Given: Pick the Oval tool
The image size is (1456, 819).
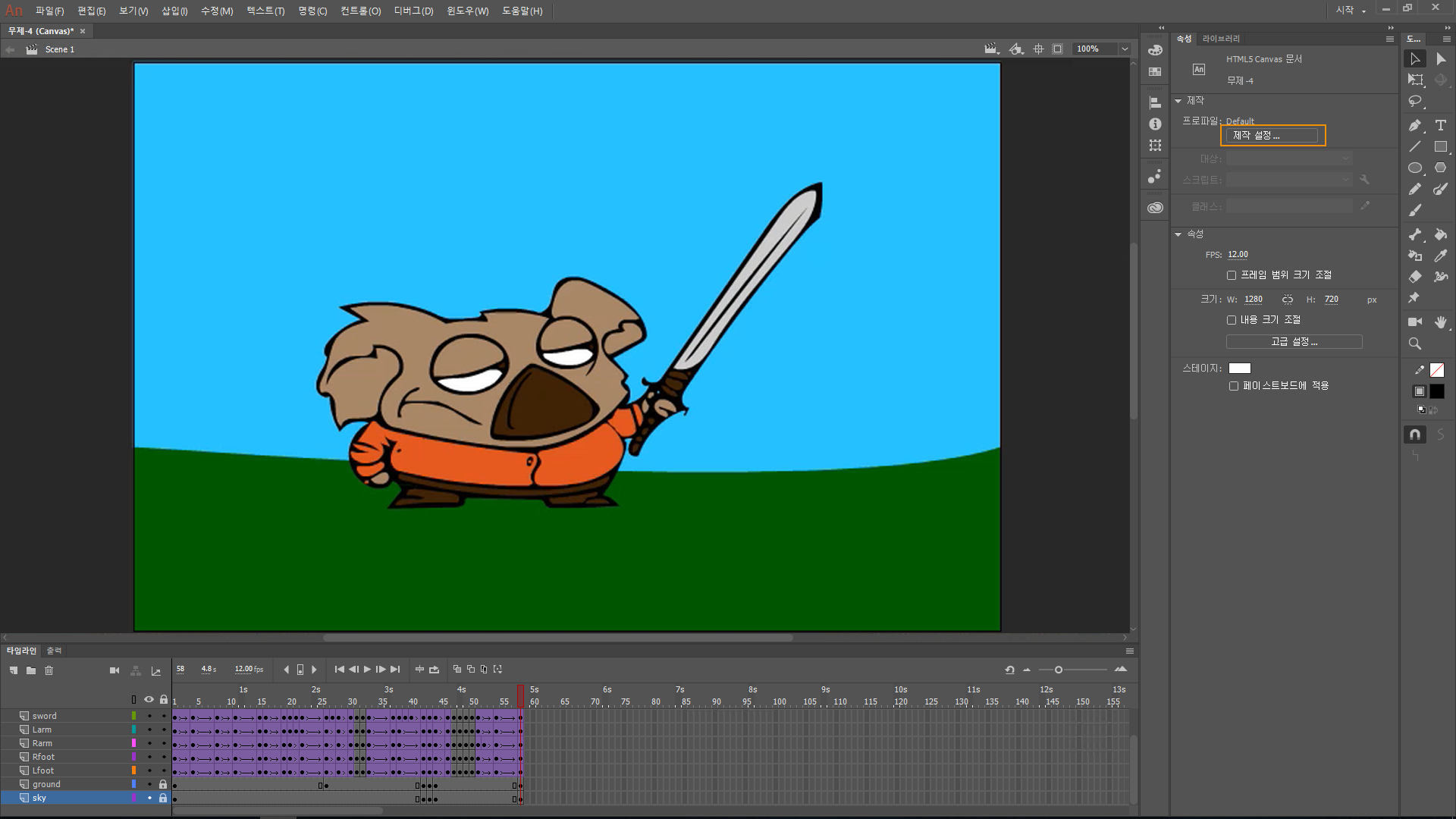Looking at the screenshot, I should click(1414, 168).
